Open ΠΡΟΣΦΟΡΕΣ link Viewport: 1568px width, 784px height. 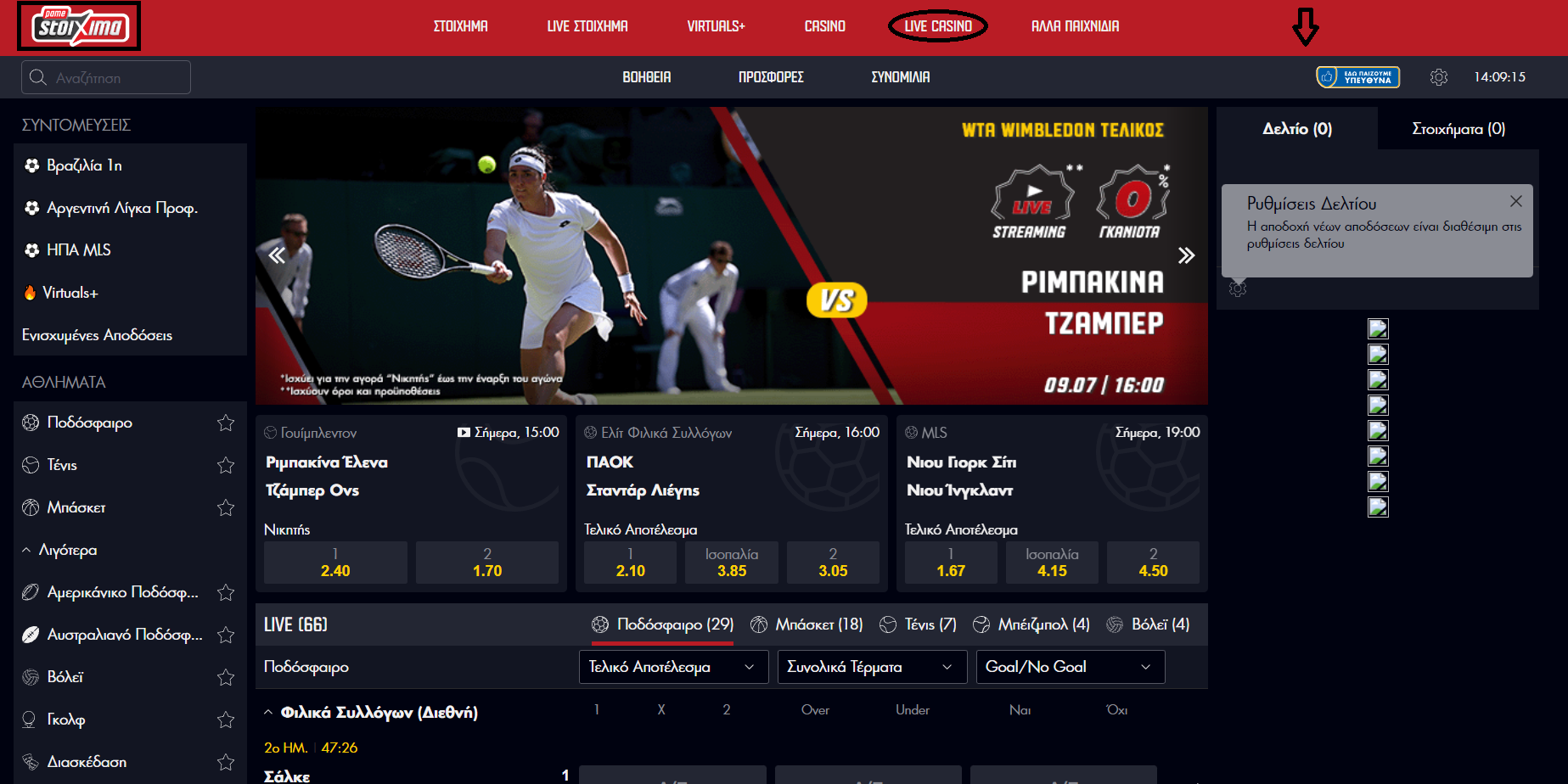point(771,77)
